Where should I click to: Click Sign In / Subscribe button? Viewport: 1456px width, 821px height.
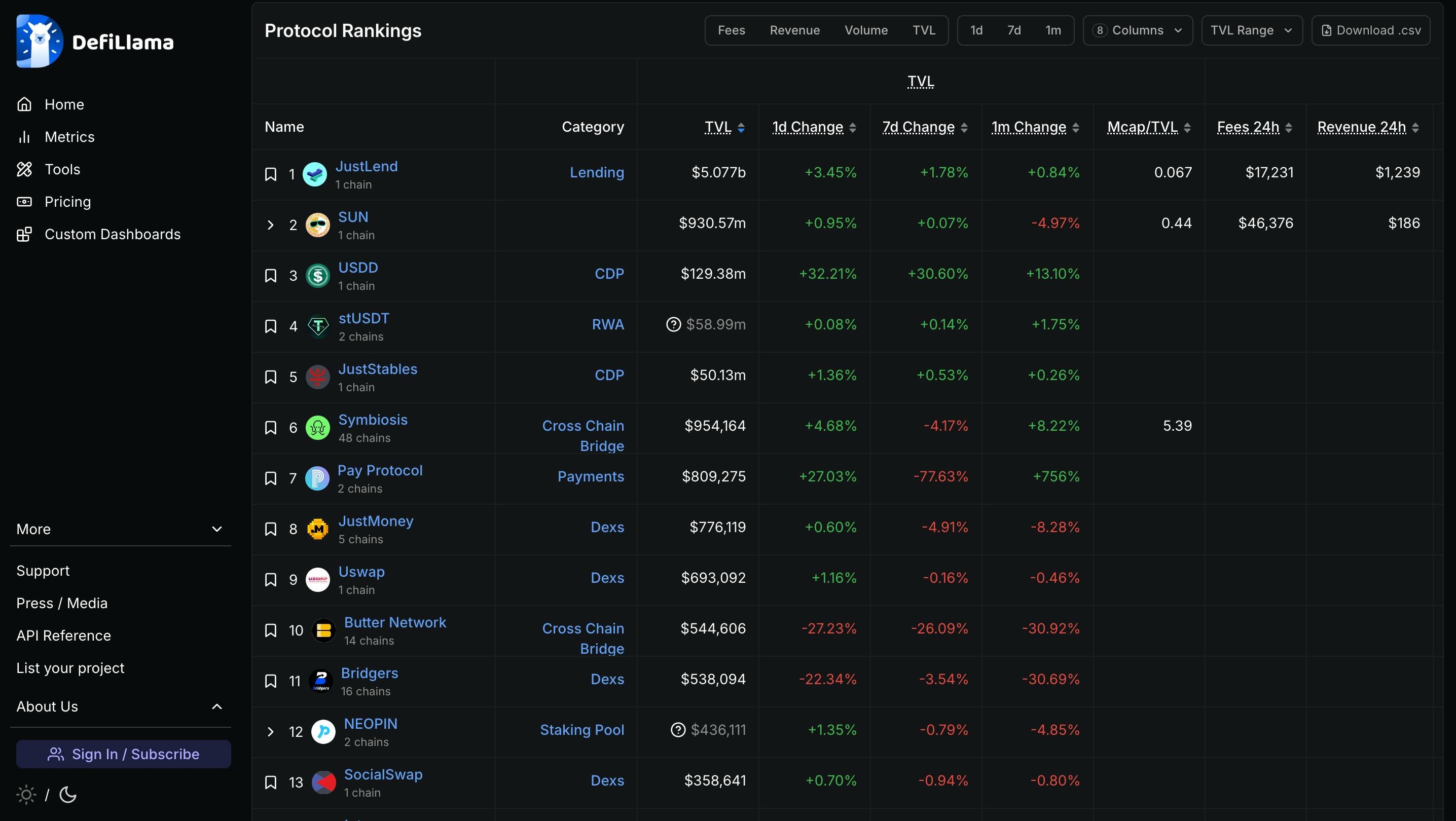click(123, 754)
